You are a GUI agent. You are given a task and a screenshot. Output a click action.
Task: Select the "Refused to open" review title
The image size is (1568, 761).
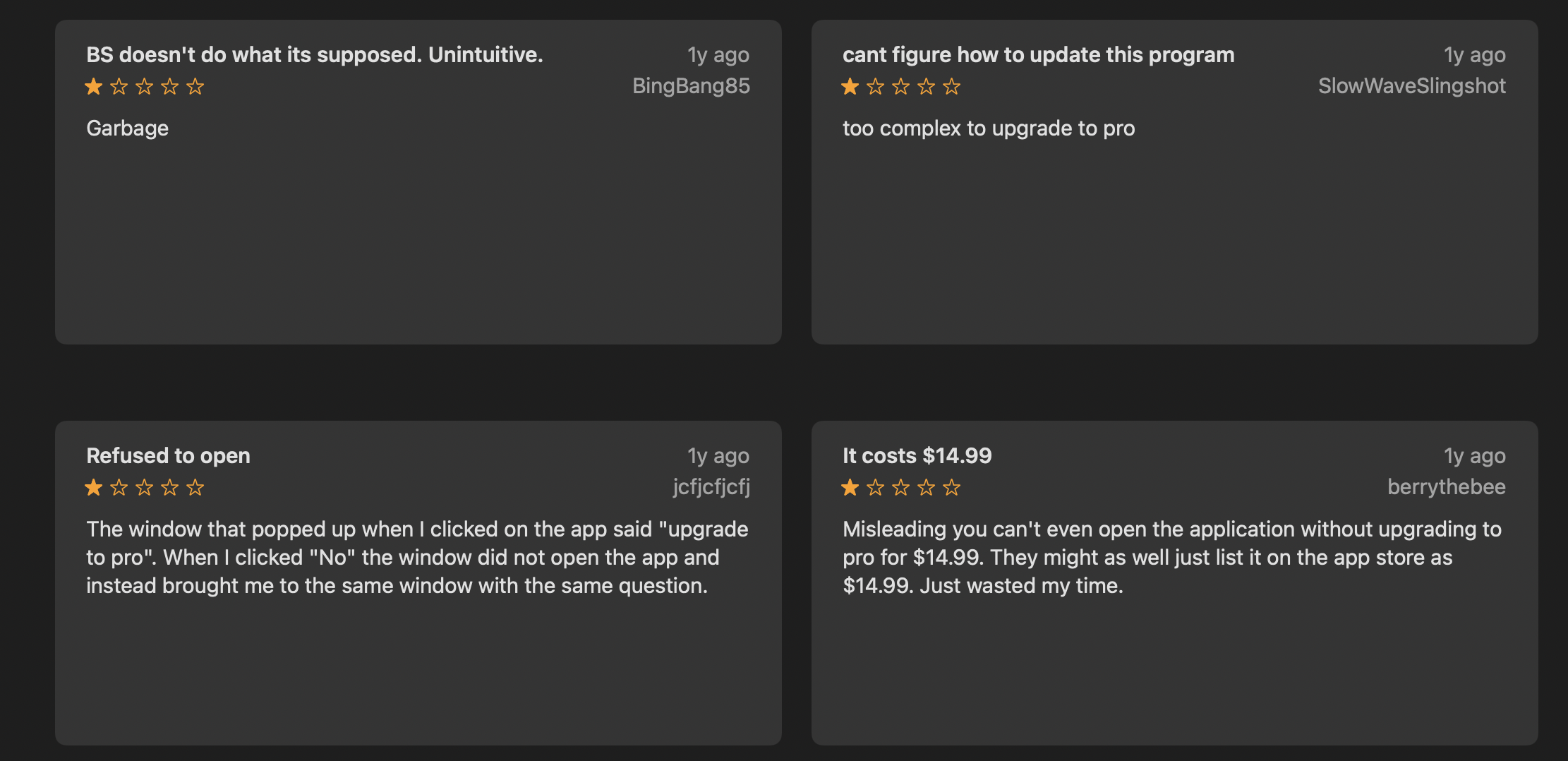click(x=168, y=456)
